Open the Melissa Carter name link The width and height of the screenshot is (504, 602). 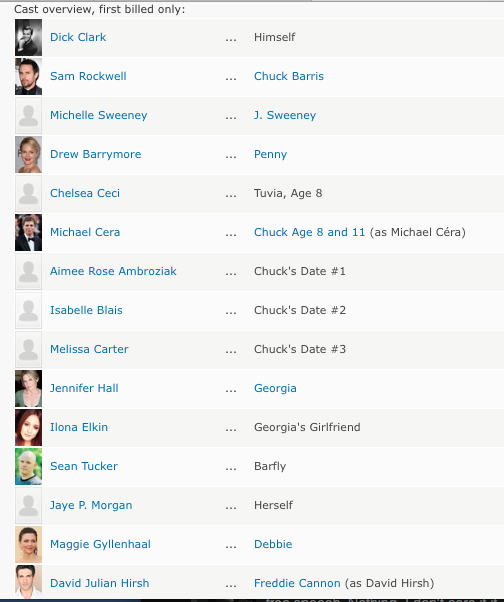89,349
